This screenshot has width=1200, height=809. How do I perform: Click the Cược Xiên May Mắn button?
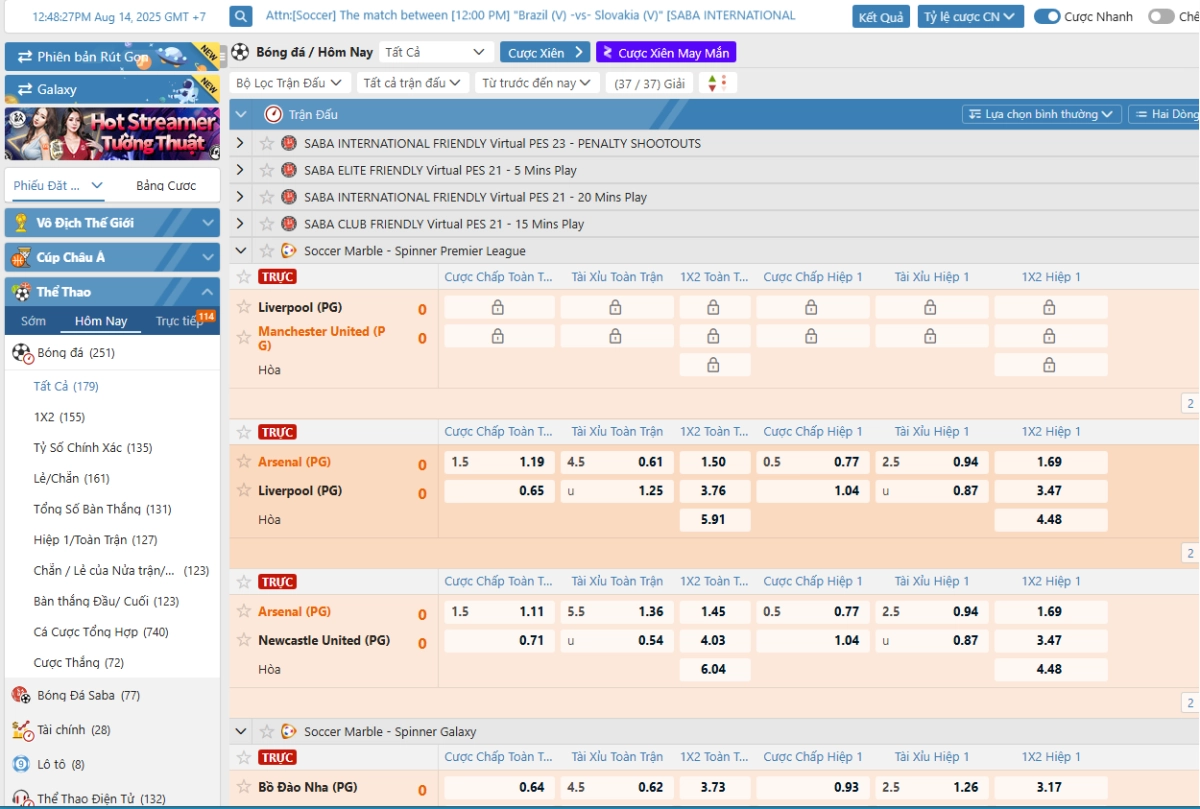(x=665, y=53)
